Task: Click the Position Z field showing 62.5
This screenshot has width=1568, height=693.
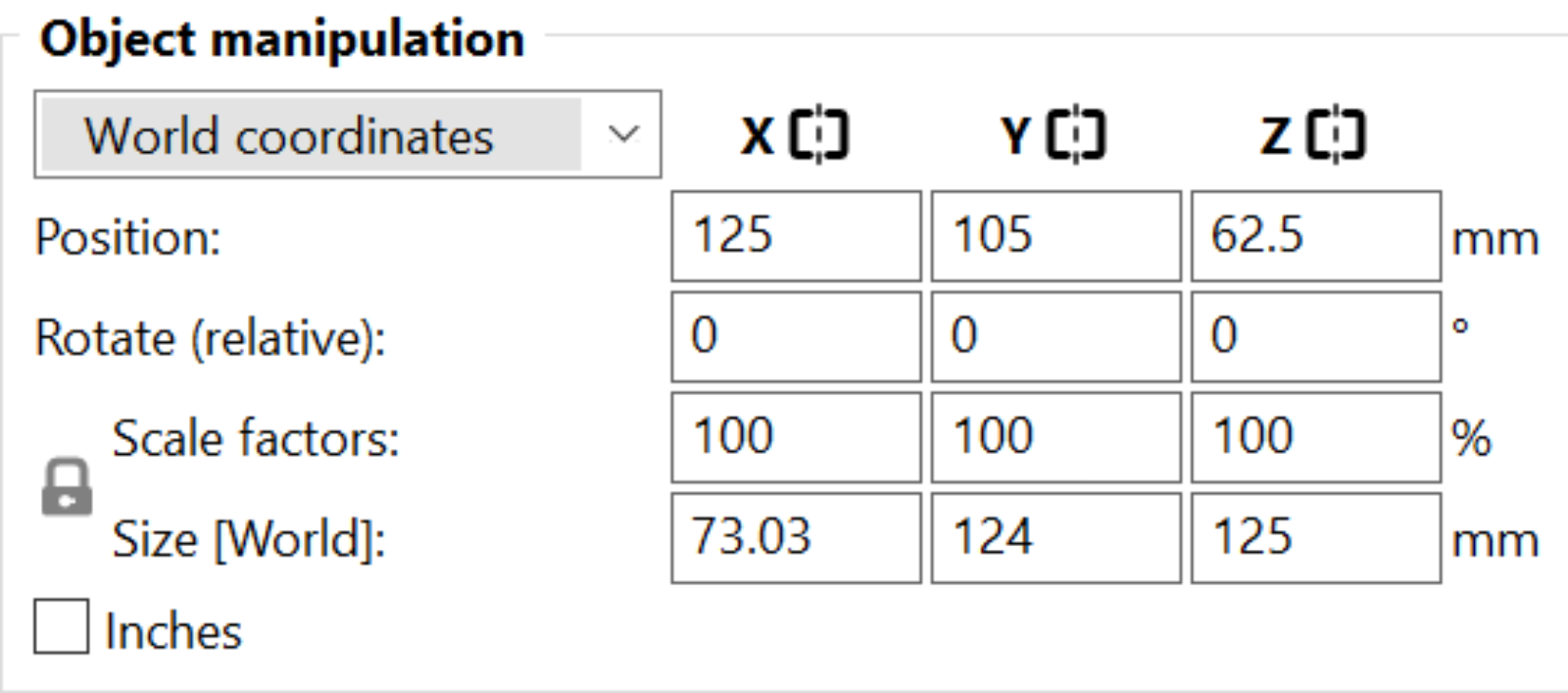Action: 1315,236
